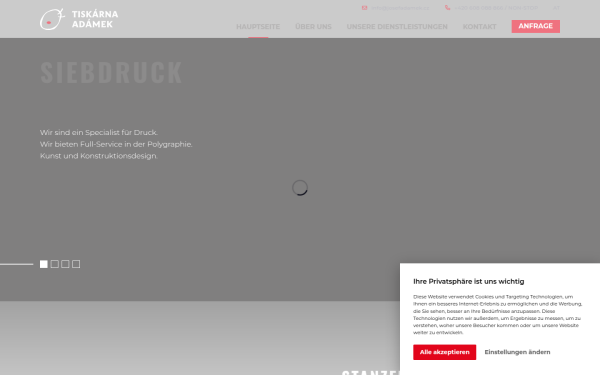600x375 pixels.
Task: Click the envelope email icon in header
Action: (x=364, y=8)
